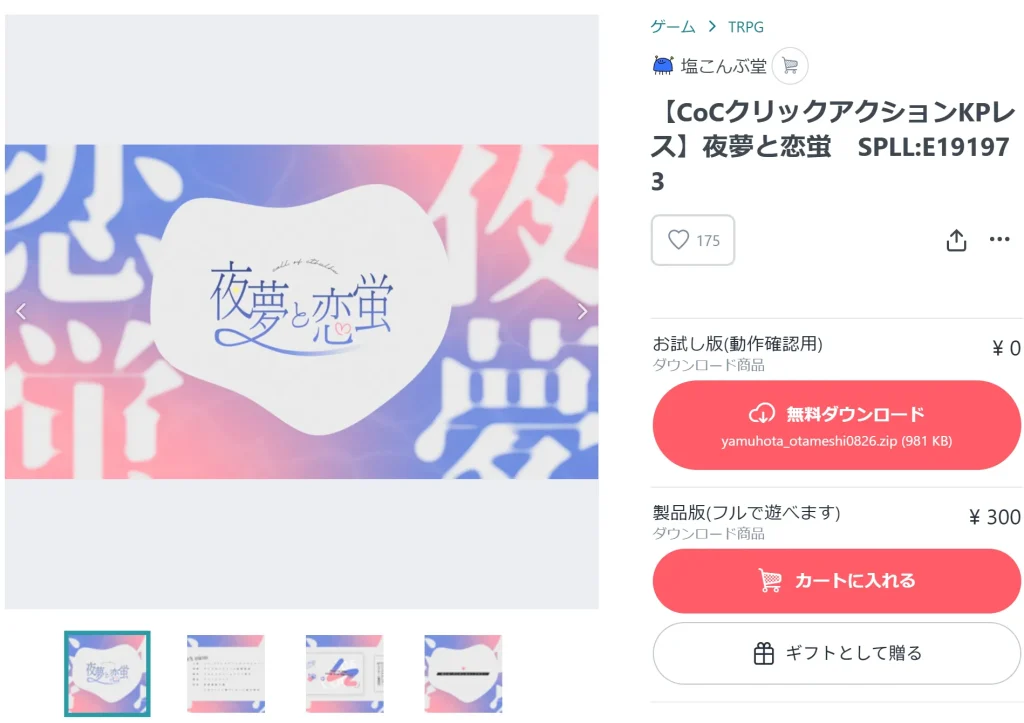Screen dimensions: 1024x723
Task: Click the share upload icon
Action: click(x=956, y=240)
